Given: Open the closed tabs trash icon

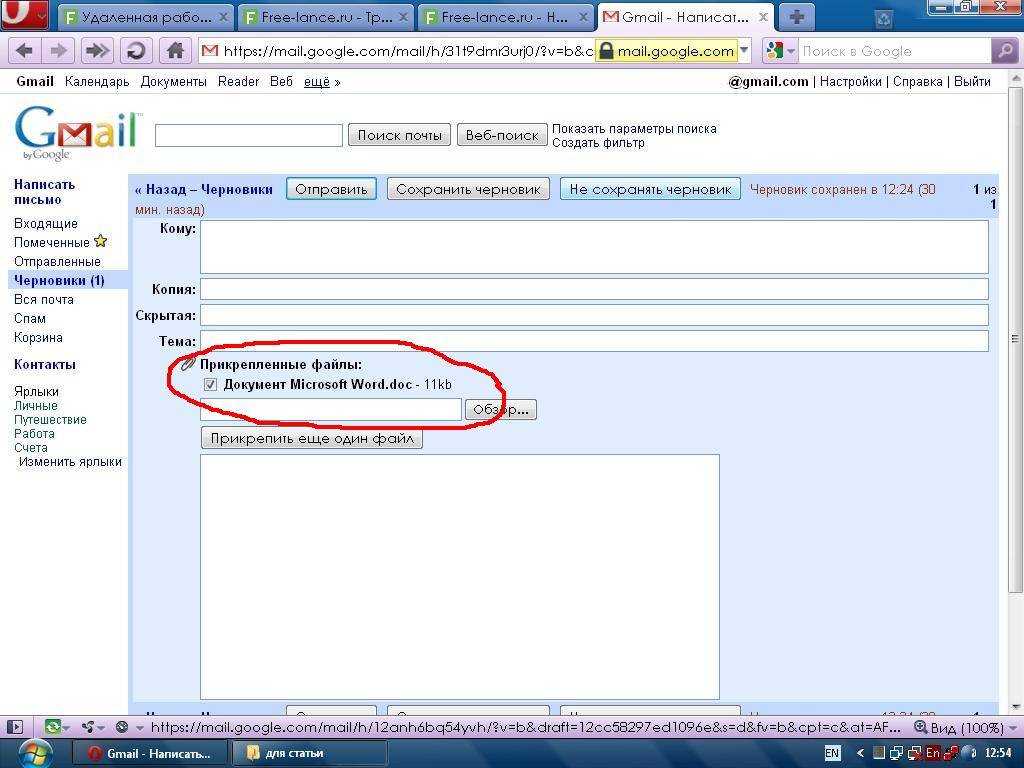Looking at the screenshot, I should pos(884,20).
